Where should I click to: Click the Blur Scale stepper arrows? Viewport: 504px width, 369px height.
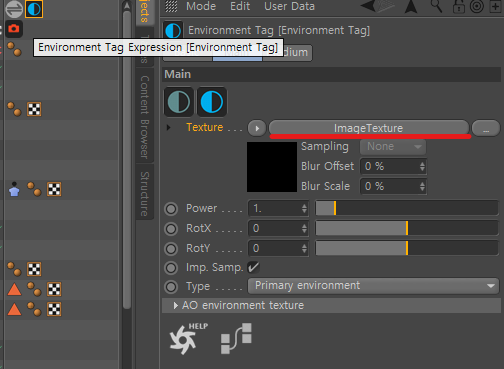click(x=422, y=187)
